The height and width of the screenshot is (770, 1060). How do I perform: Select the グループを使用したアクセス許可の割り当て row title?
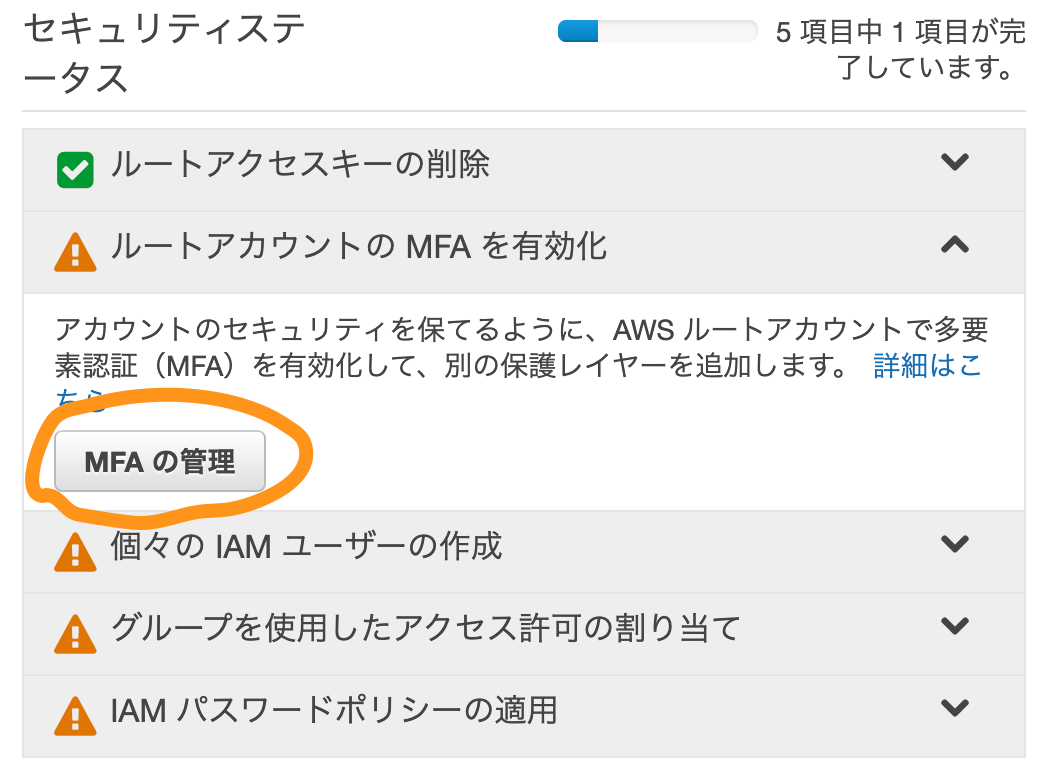click(426, 628)
